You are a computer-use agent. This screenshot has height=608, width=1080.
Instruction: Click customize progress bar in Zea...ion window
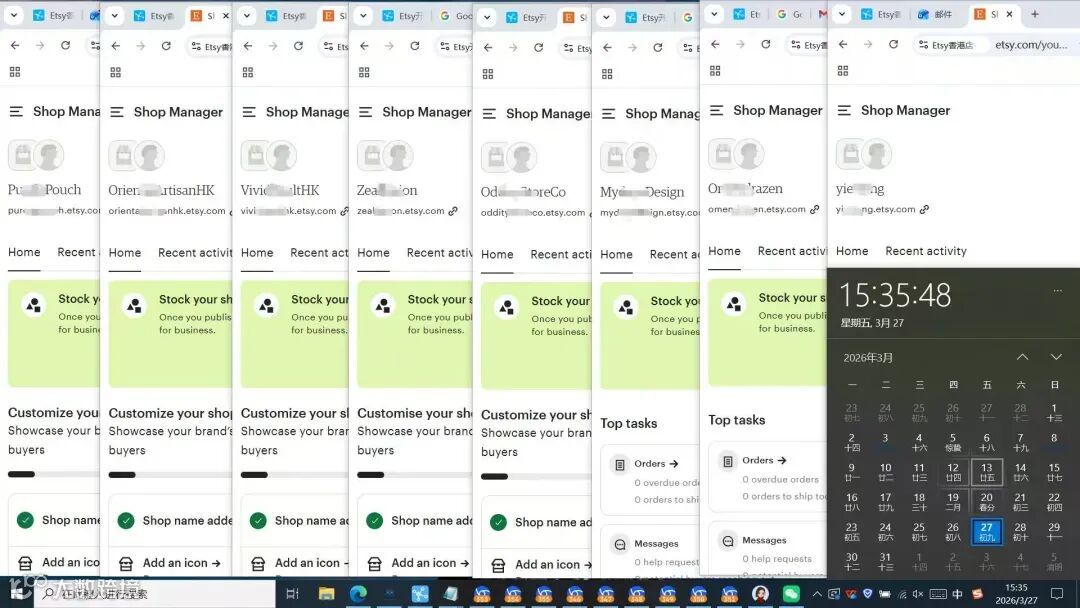tap(415, 474)
